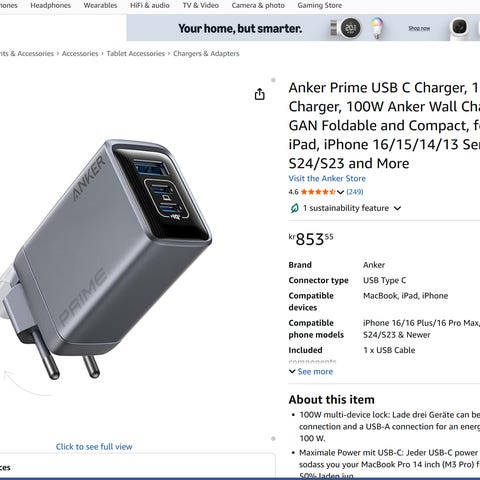480x480 pixels.
Task: Click to see full view link
Action: (x=94, y=447)
